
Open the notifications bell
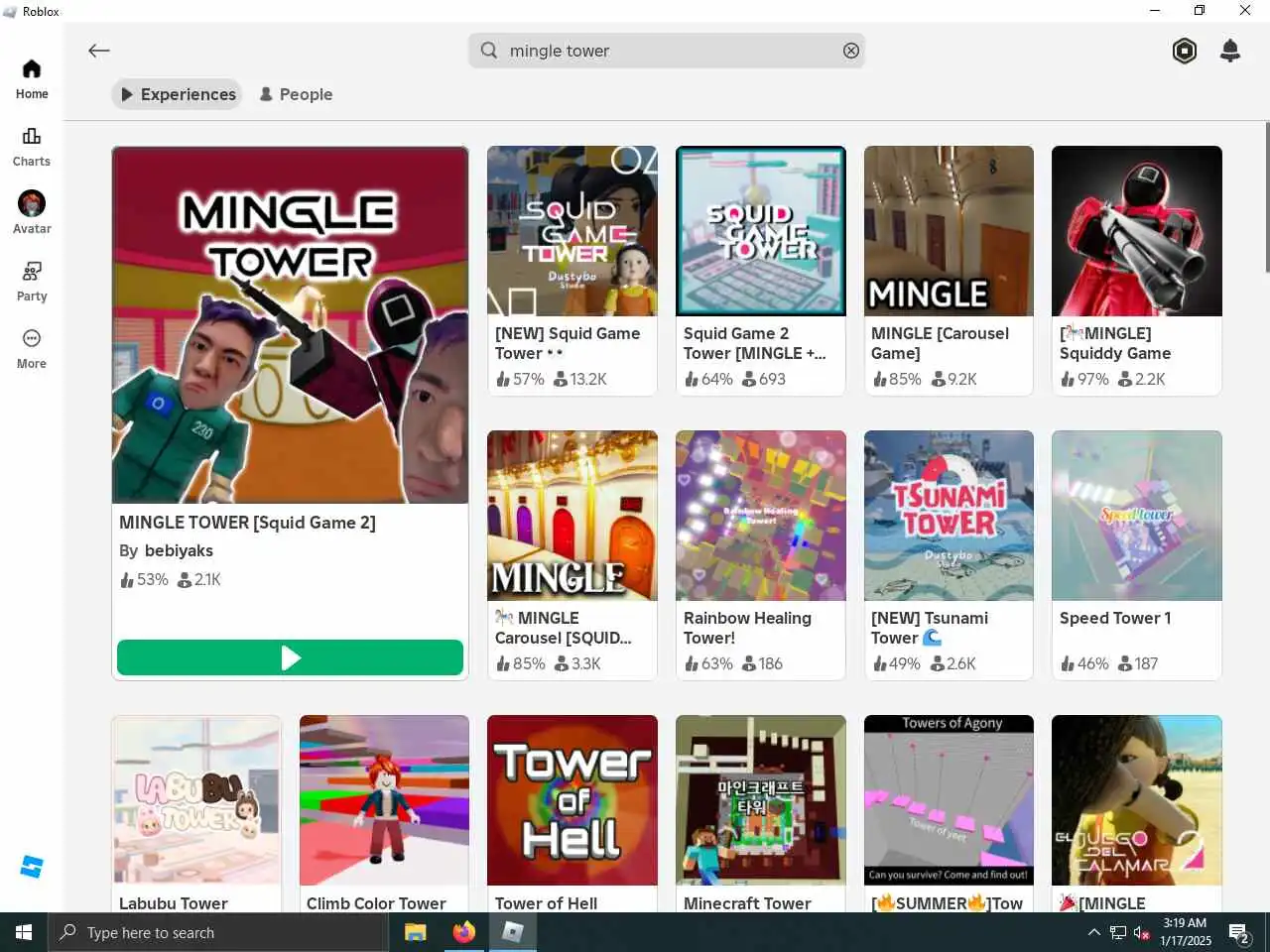(1230, 51)
